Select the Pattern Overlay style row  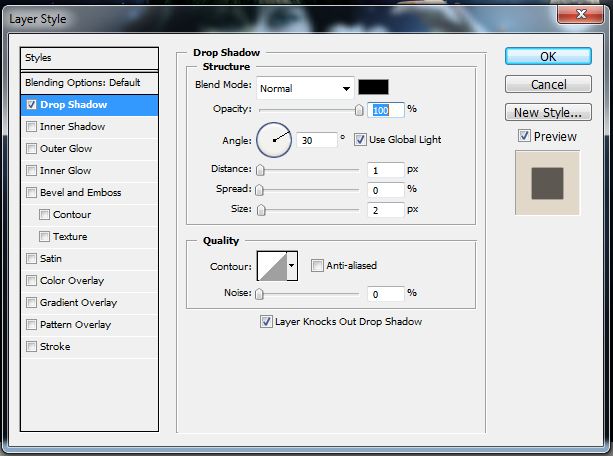click(x=90, y=325)
